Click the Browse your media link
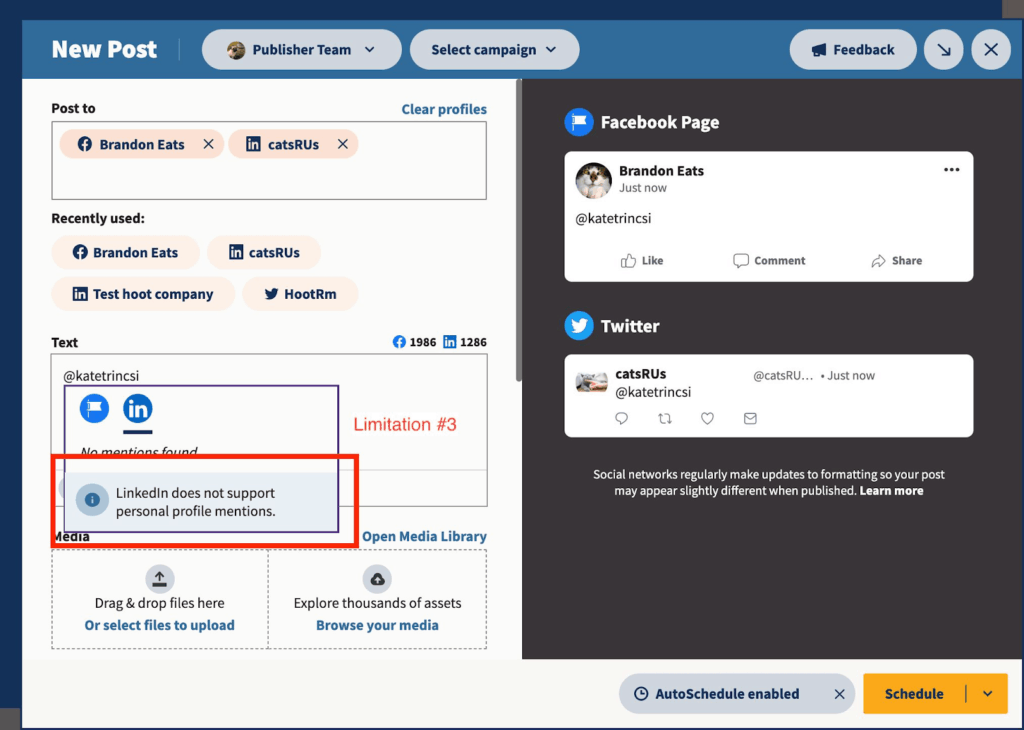Screen dimensions: 1024x730 pos(378,623)
